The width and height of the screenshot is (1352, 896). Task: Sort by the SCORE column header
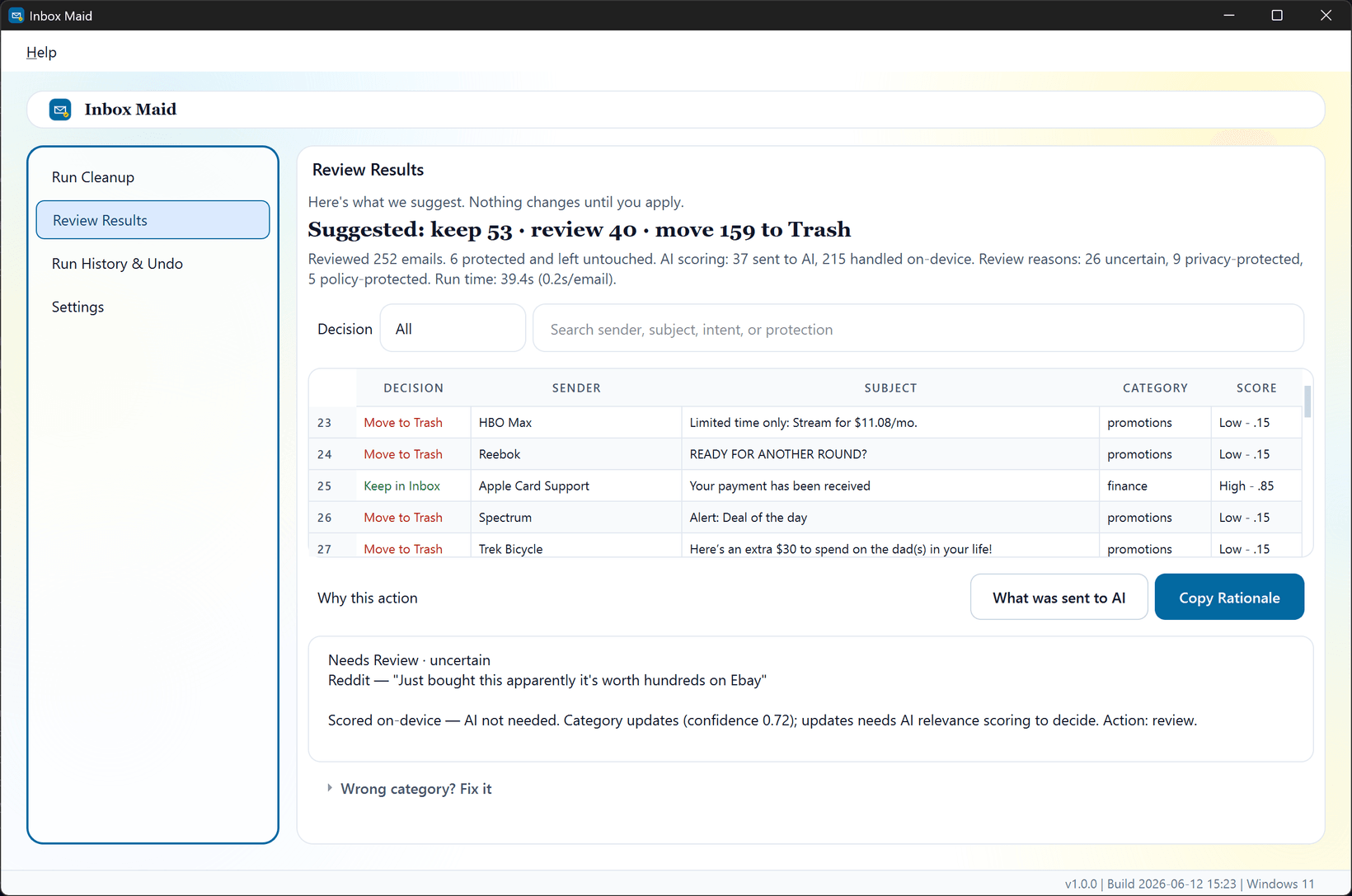click(x=1256, y=387)
